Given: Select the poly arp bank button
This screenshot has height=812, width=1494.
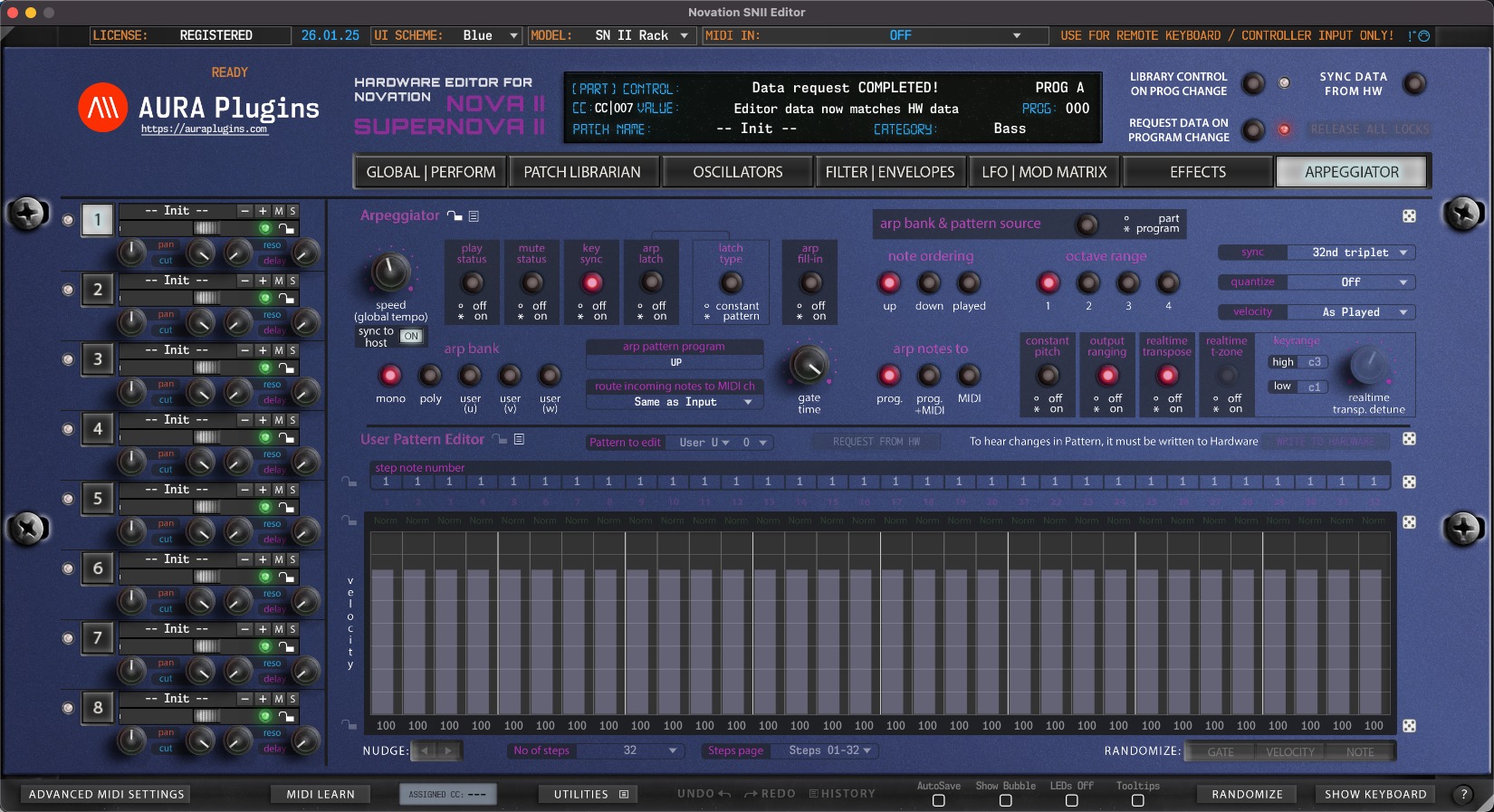Looking at the screenshot, I should [x=430, y=375].
